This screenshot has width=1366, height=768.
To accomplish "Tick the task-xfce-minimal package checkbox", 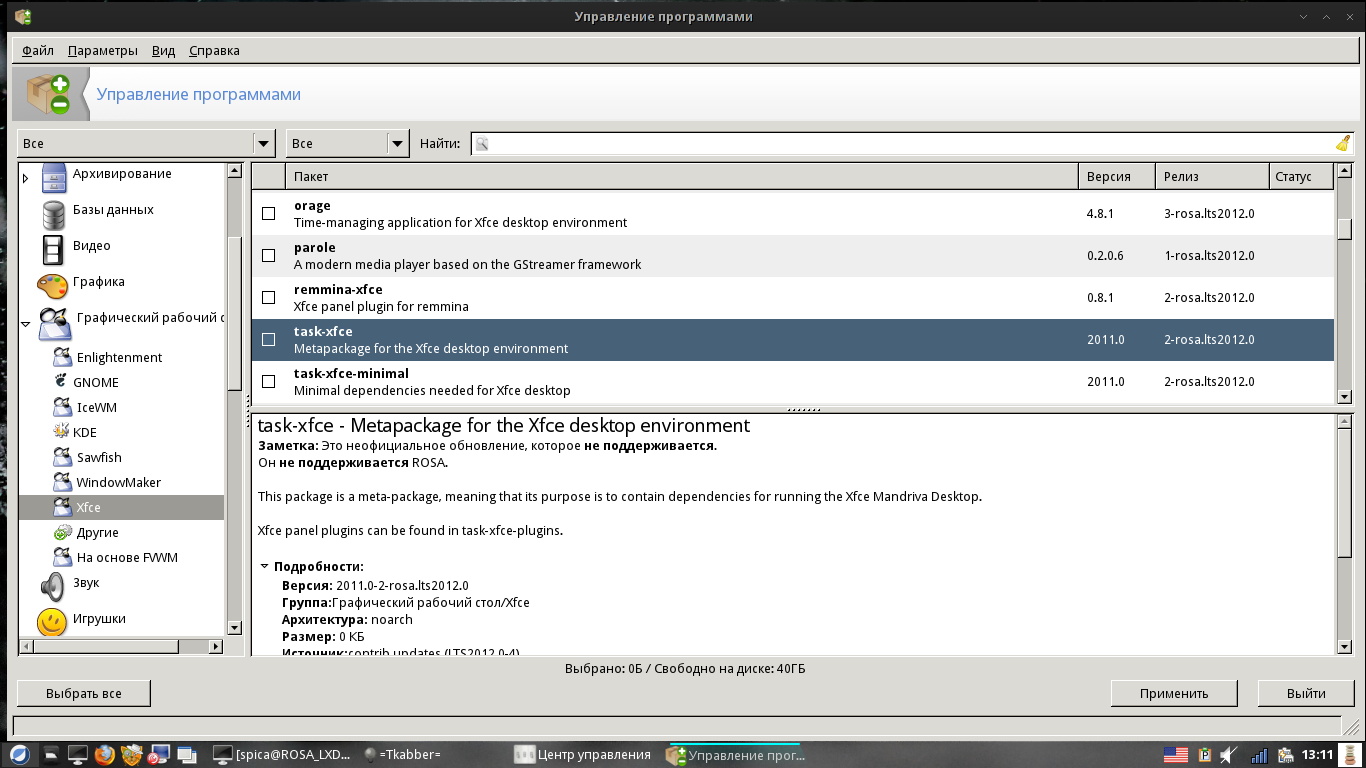I will pos(268,381).
